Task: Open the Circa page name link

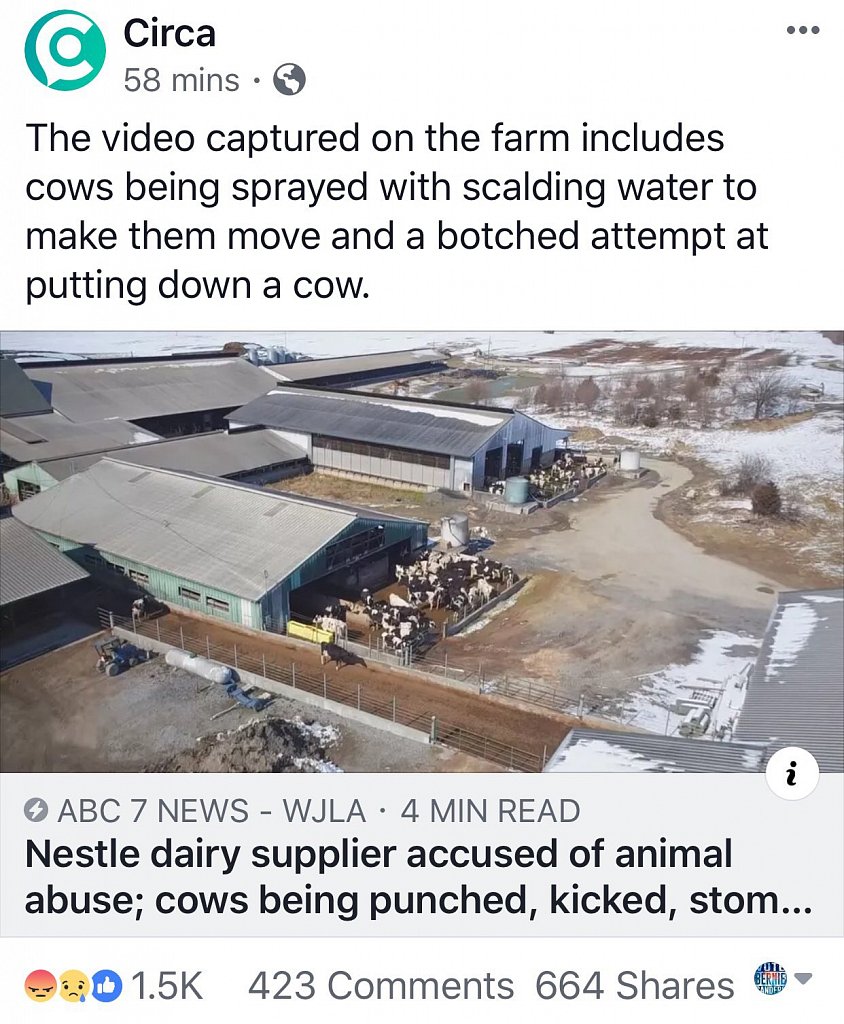Action: tap(169, 33)
